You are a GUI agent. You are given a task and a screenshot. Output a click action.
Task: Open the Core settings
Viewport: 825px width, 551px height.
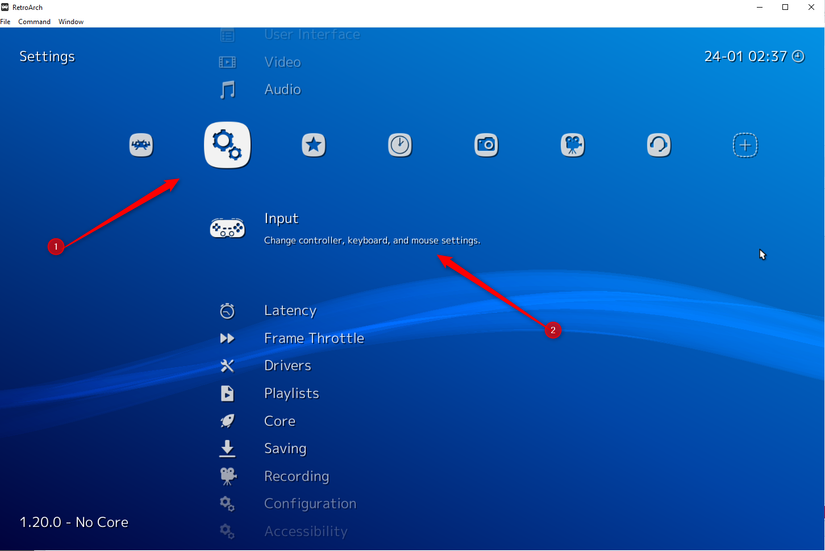coord(280,421)
